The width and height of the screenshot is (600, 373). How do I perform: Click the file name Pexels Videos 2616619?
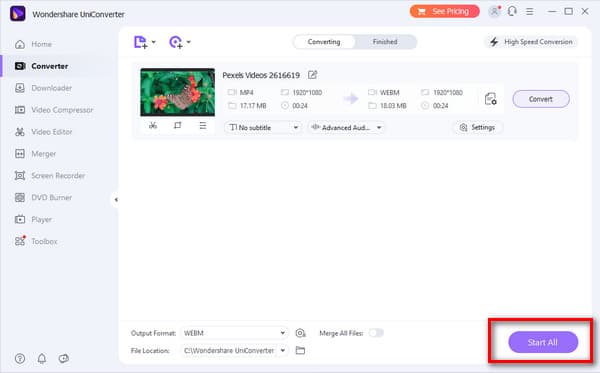[x=261, y=75]
